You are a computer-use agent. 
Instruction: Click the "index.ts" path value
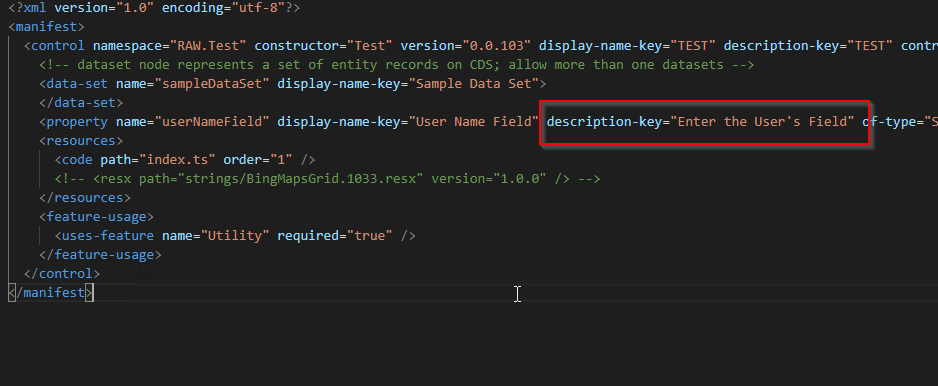click(x=177, y=160)
